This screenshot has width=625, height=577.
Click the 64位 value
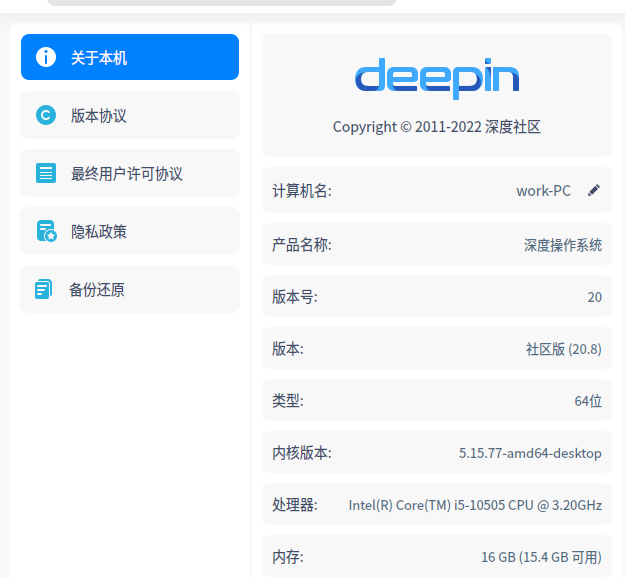(x=588, y=401)
